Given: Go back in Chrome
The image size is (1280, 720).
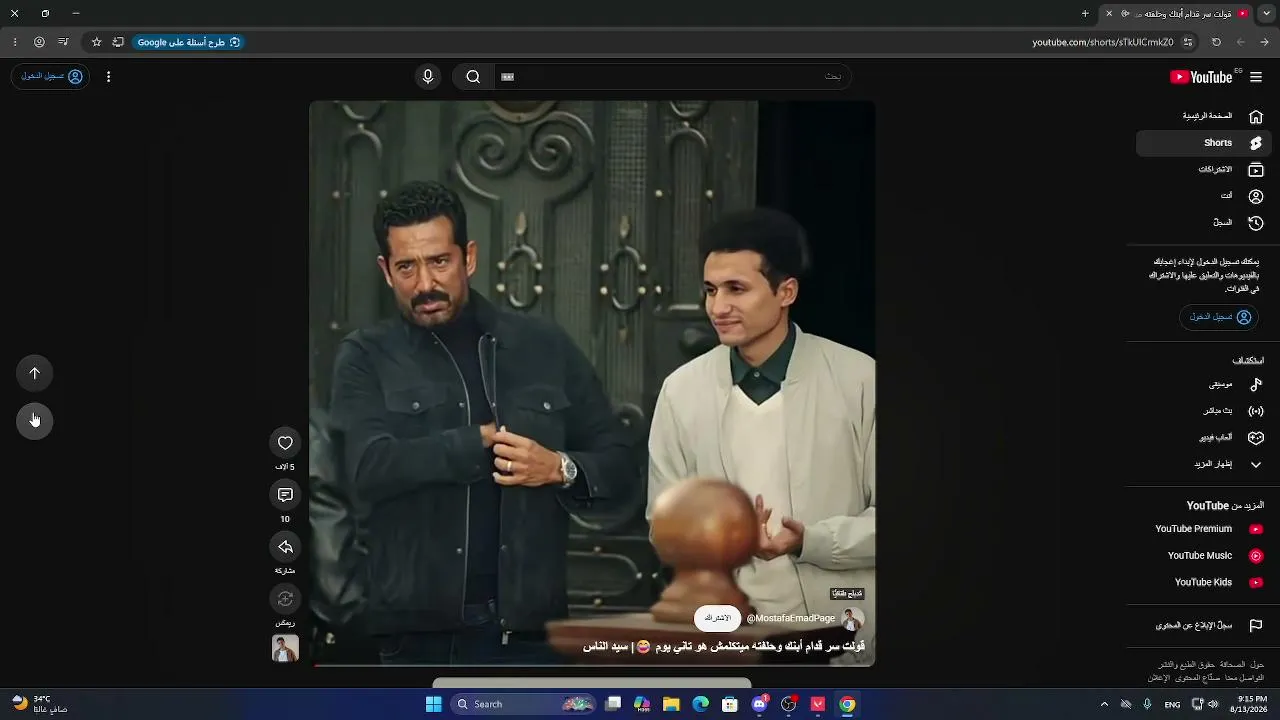Looking at the screenshot, I should click(1265, 42).
